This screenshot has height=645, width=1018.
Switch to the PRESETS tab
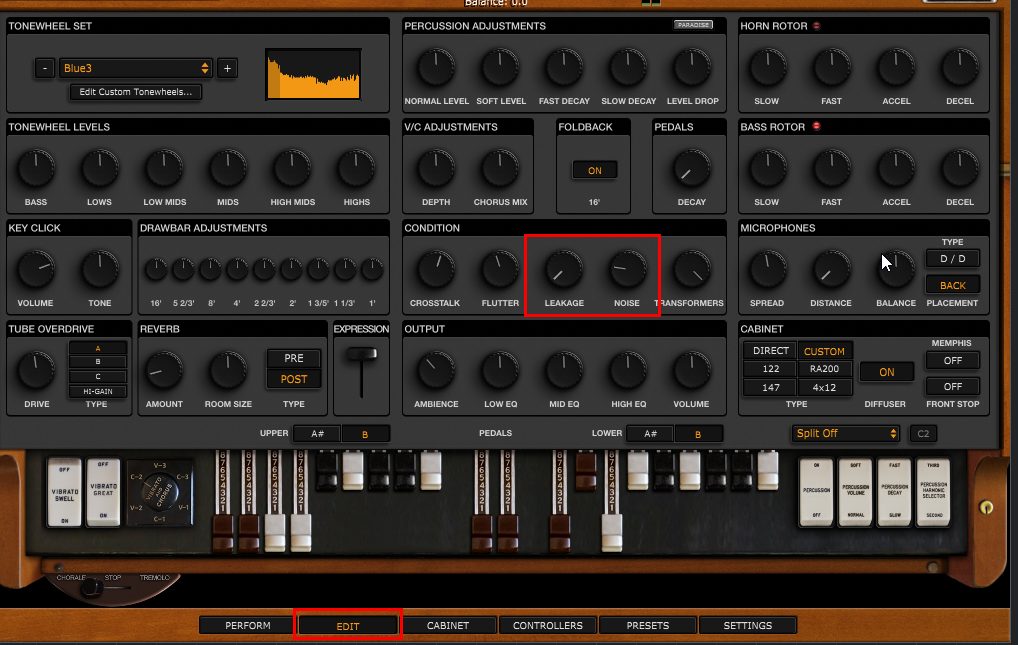pos(647,626)
